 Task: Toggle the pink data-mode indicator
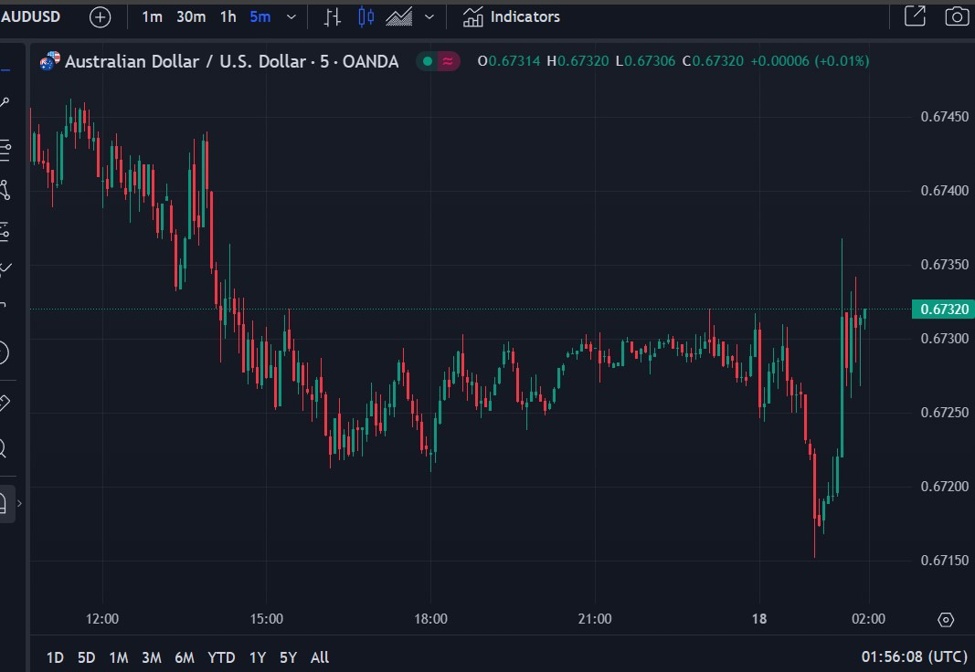click(448, 61)
